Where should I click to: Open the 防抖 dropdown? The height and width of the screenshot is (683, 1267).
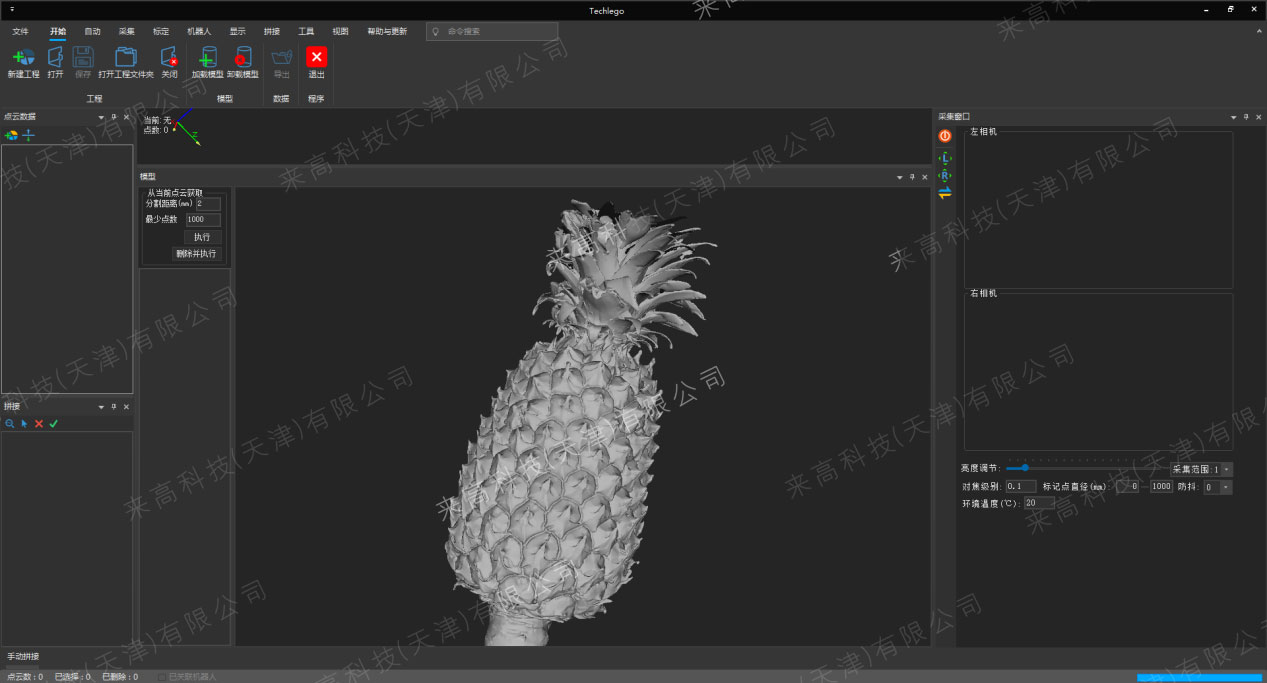pos(1226,487)
